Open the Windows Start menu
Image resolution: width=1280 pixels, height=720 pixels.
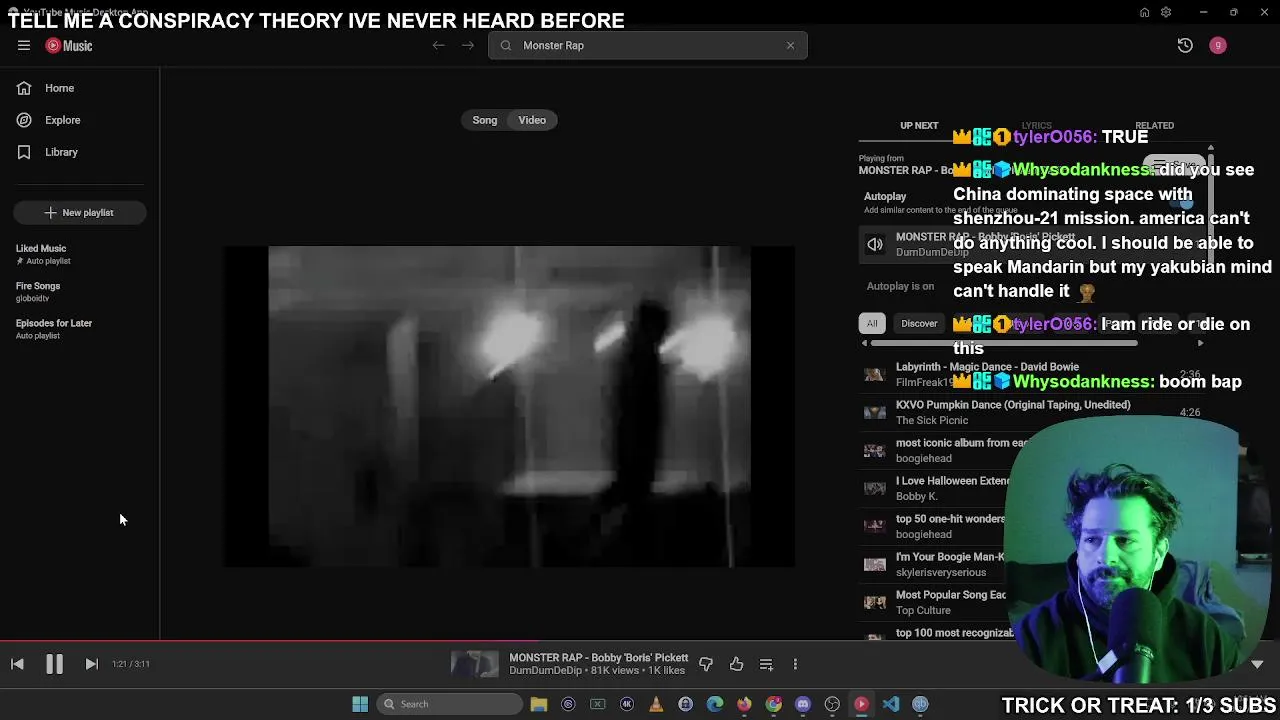[360, 704]
